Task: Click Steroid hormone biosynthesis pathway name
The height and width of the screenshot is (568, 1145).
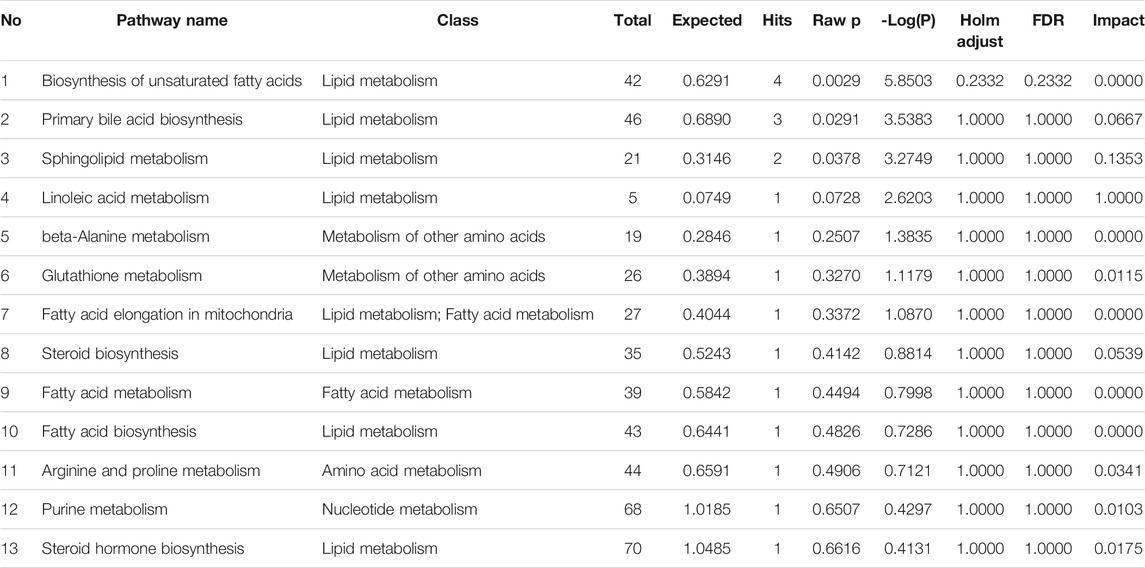Action: 143,548
